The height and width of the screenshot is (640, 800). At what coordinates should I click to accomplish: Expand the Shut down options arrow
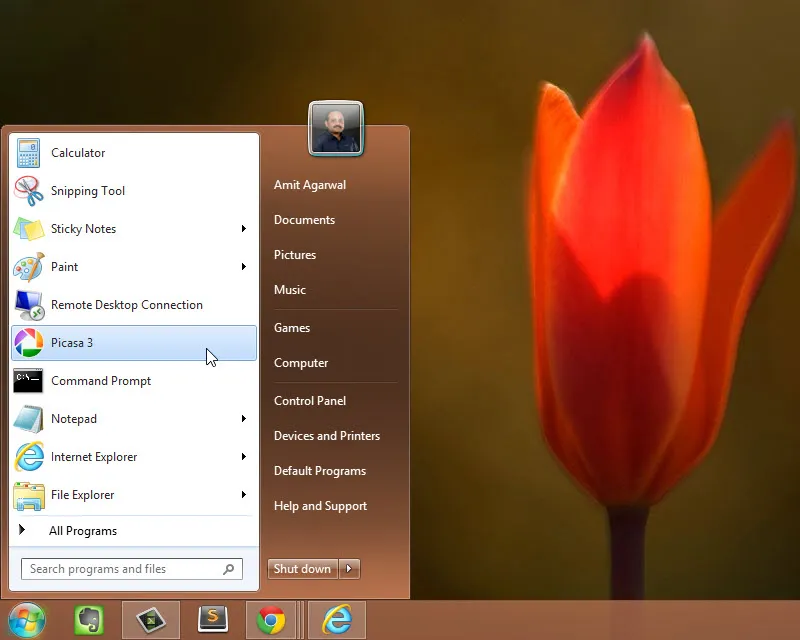[348, 568]
